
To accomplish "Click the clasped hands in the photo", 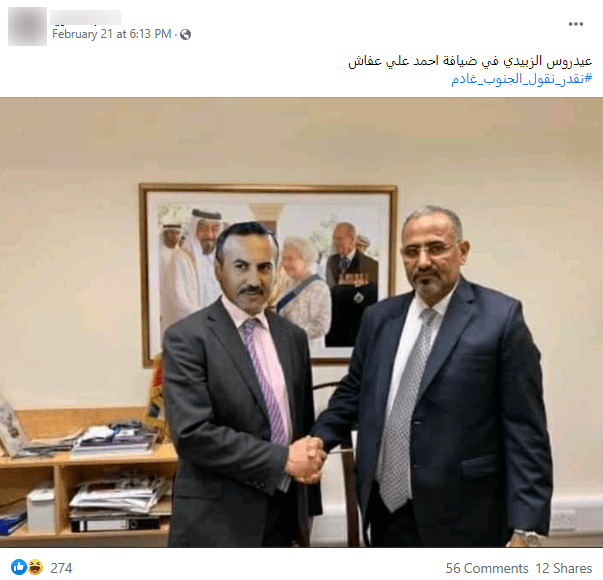I will pyautogui.click(x=306, y=459).
